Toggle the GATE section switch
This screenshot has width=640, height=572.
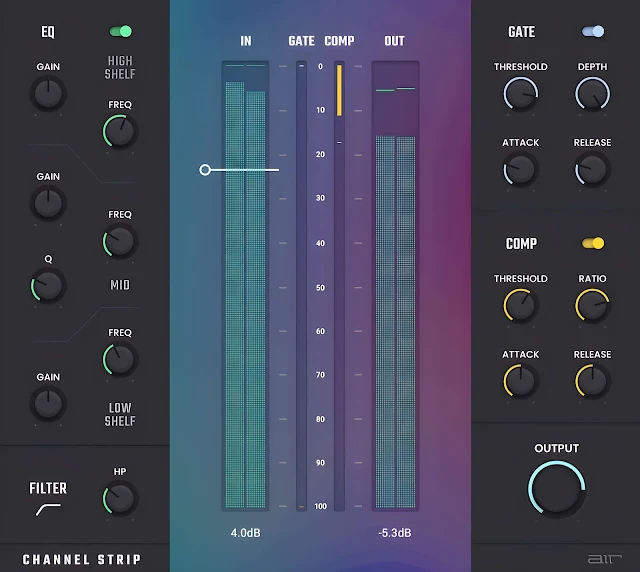pos(593,31)
